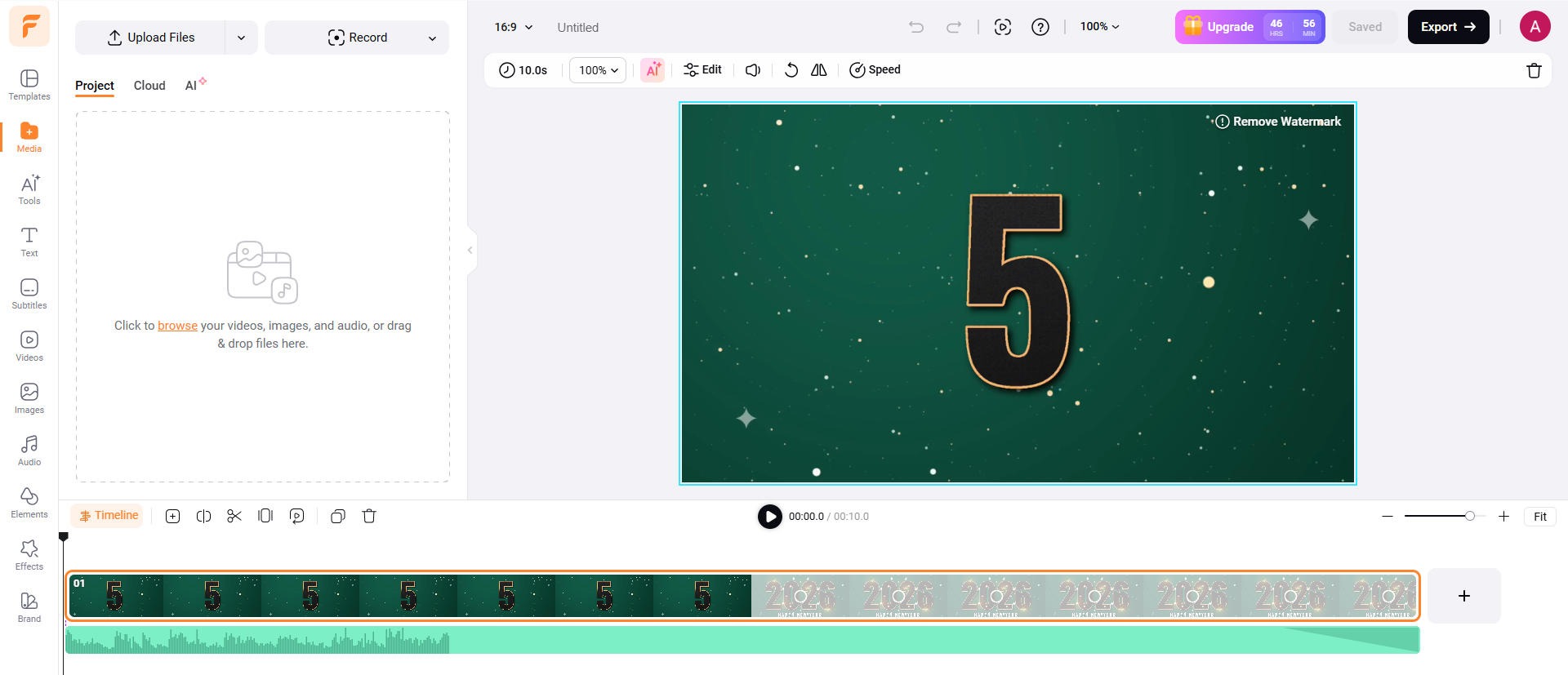This screenshot has height=675, width=1568.
Task: Expand the Record options dropdown
Action: 432,38
